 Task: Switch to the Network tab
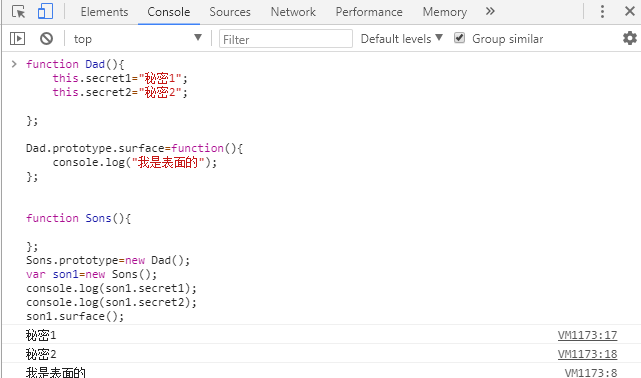293,12
